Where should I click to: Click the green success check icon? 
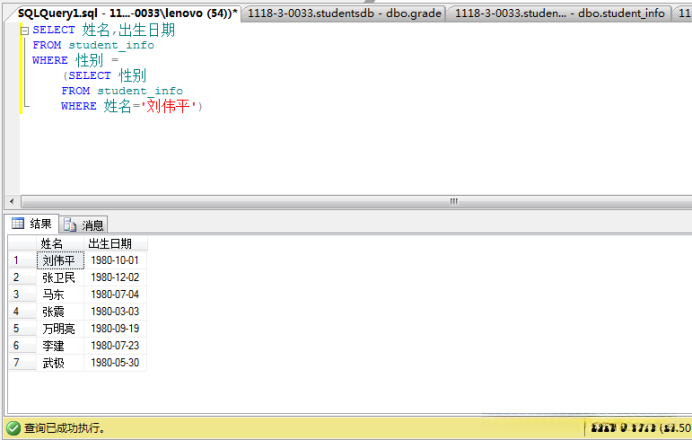pyautogui.click(x=13, y=428)
